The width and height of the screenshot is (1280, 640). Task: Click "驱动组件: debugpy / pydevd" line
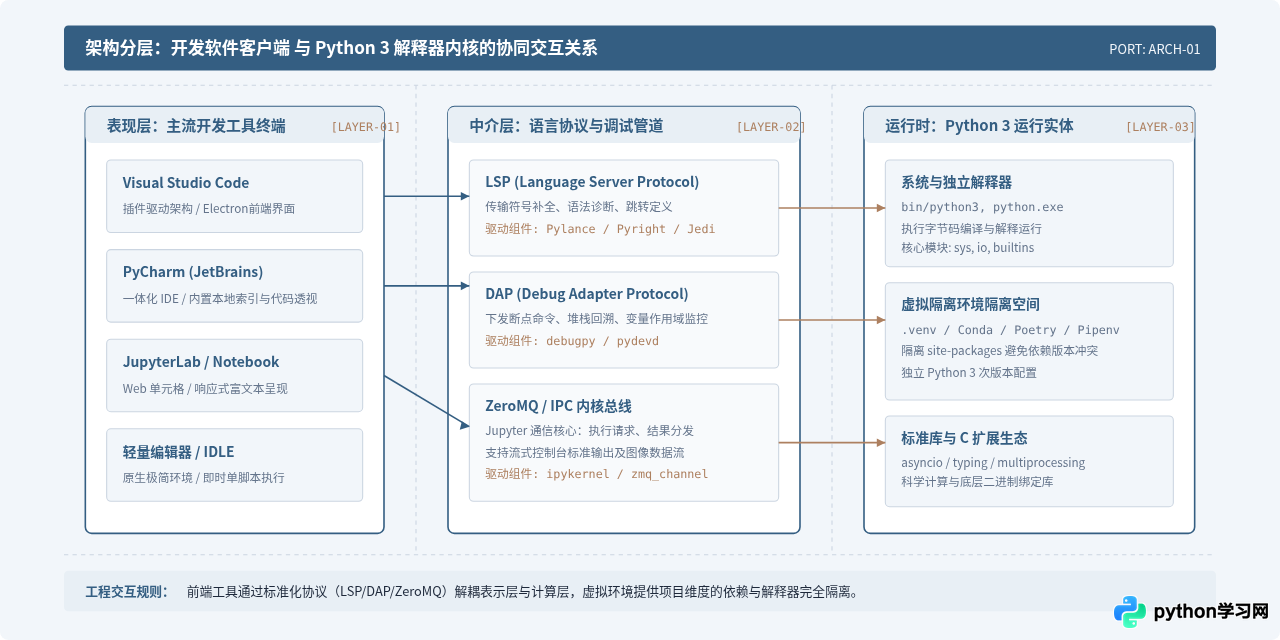572,341
